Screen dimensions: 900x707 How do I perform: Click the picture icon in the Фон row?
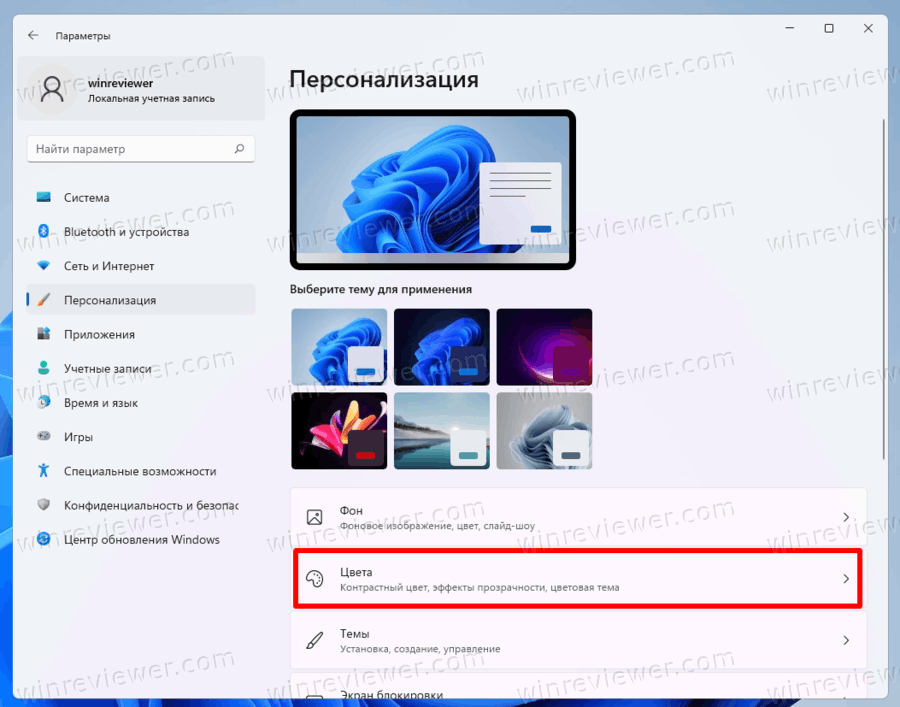(315, 517)
